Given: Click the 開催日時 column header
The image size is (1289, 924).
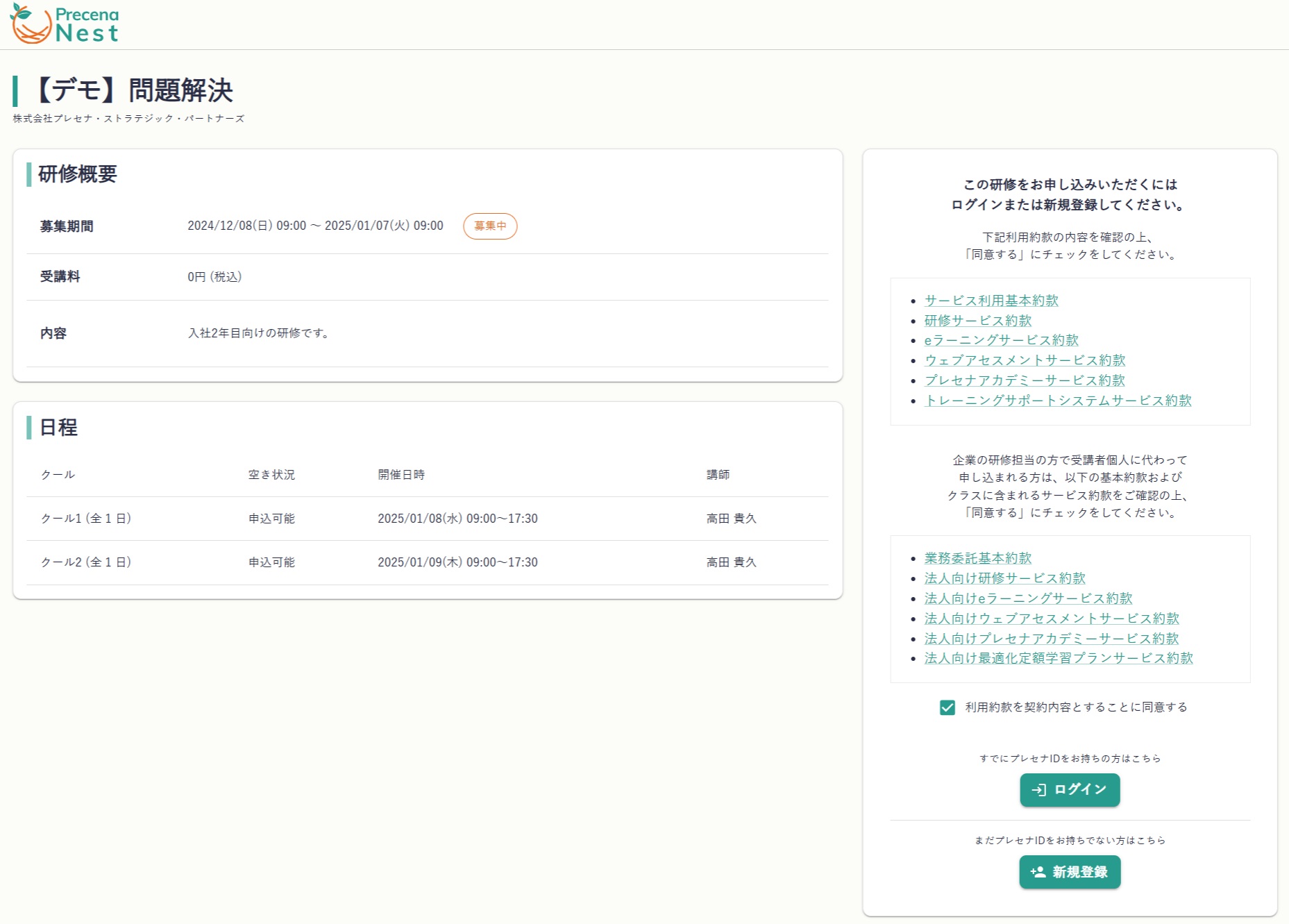Looking at the screenshot, I should 401,475.
